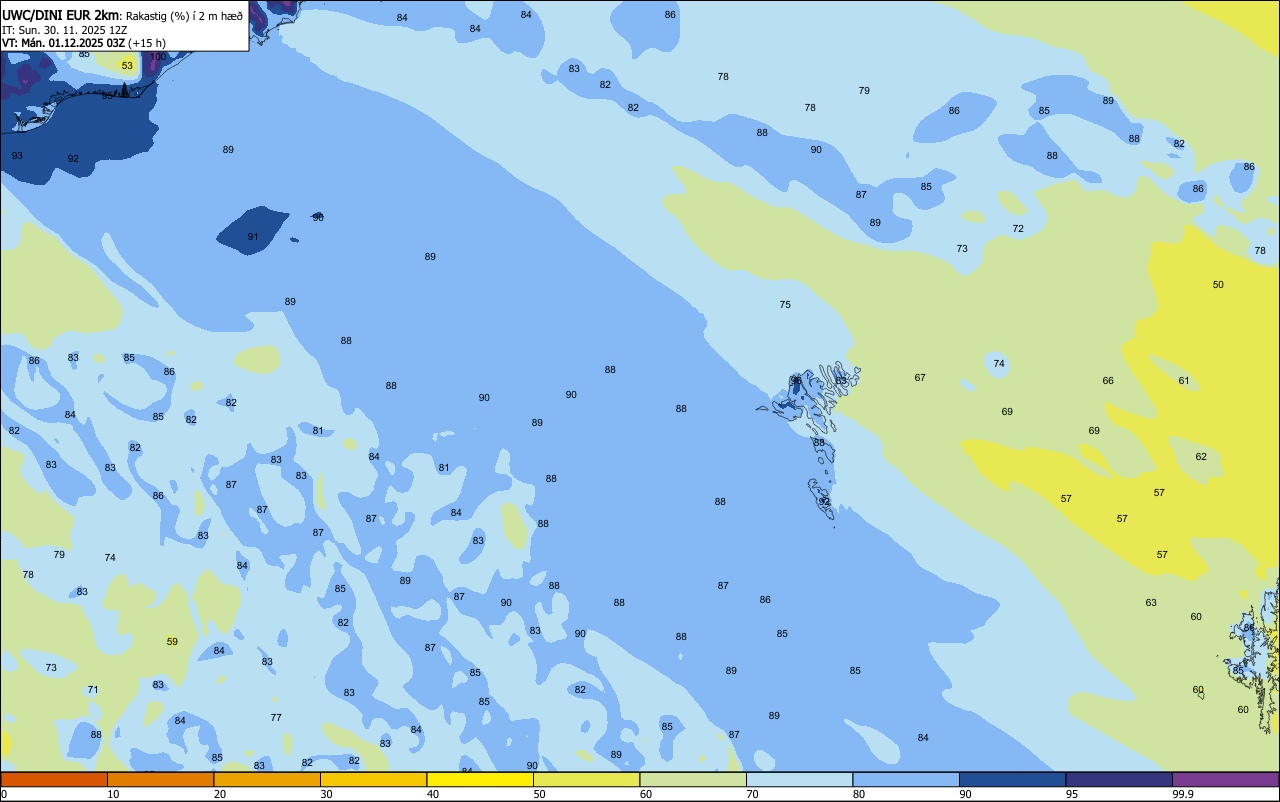Click the humidity value 77 on the map
This screenshot has height=802, width=1280.
point(276,718)
